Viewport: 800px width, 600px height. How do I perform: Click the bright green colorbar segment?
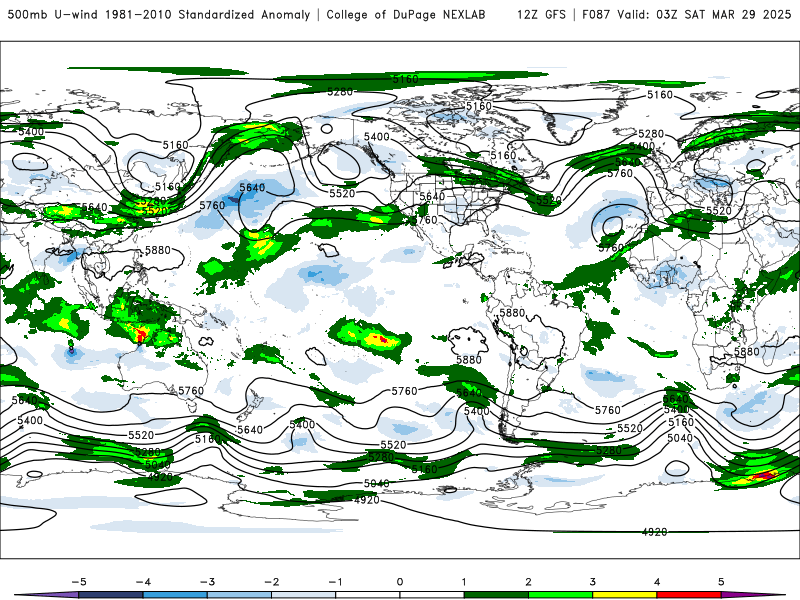560,595
